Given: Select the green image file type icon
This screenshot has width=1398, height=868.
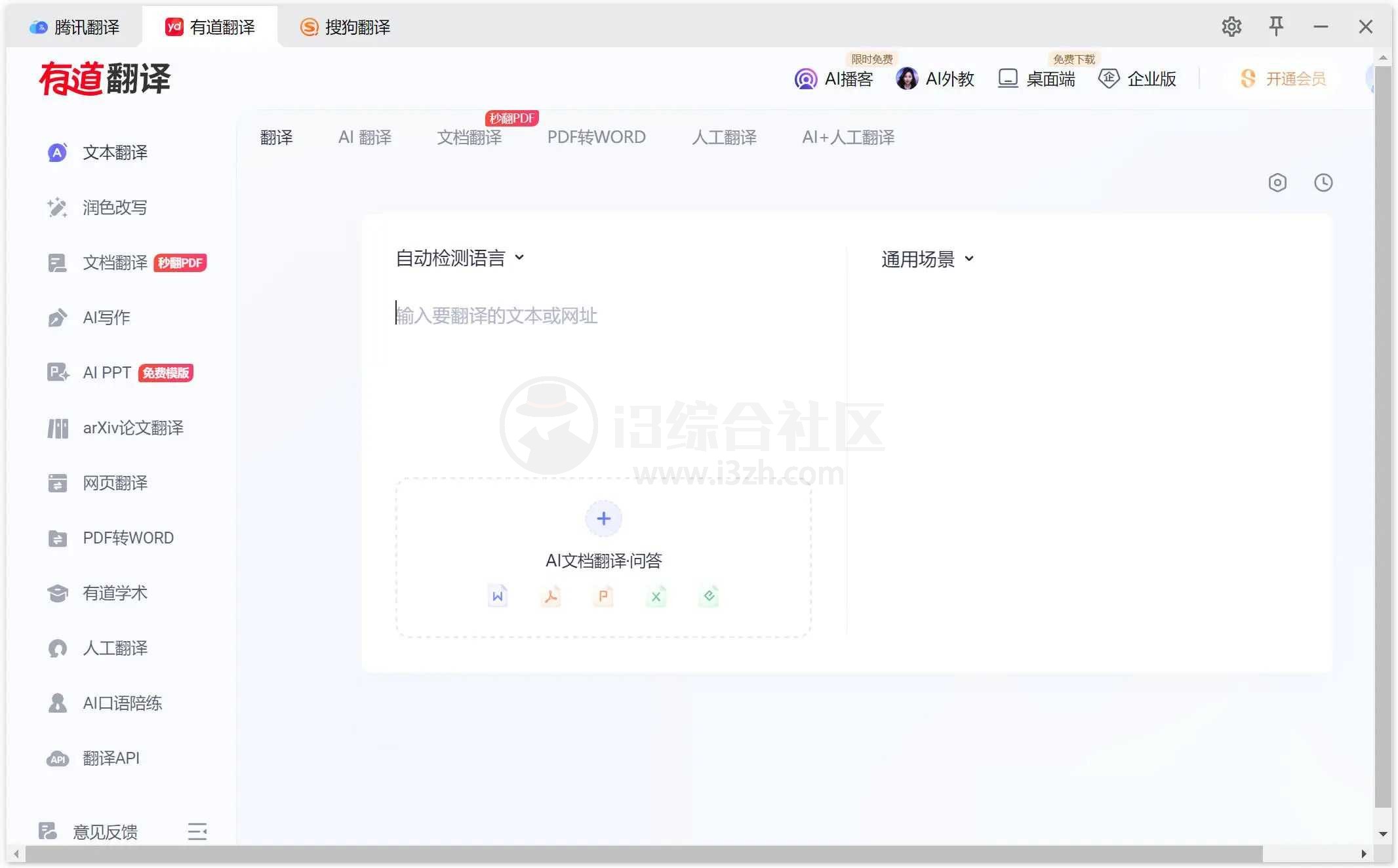Looking at the screenshot, I should click(x=709, y=596).
